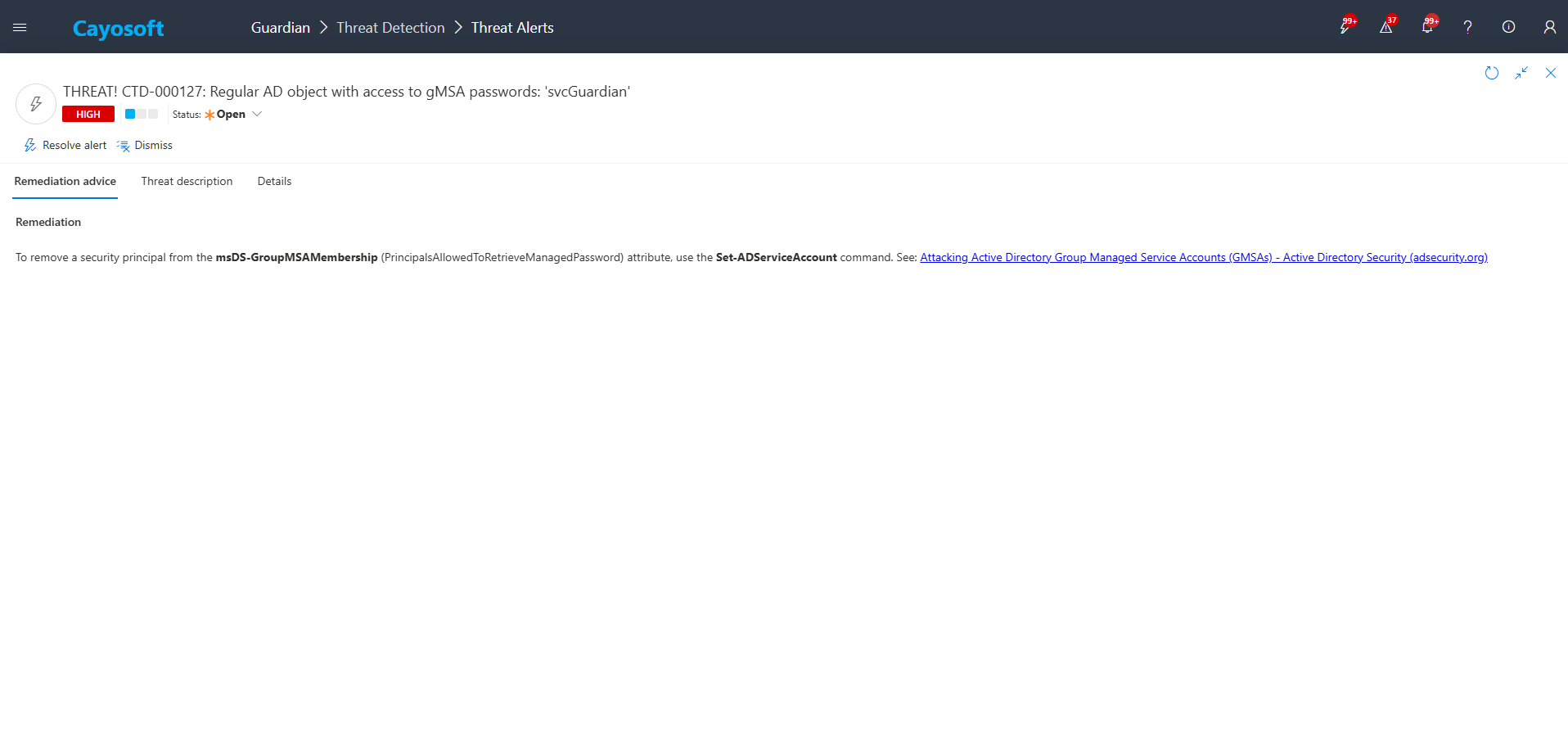Image resolution: width=1568 pixels, height=745 pixels.
Task: Expand the Status Open dropdown chevron
Action: point(257,115)
